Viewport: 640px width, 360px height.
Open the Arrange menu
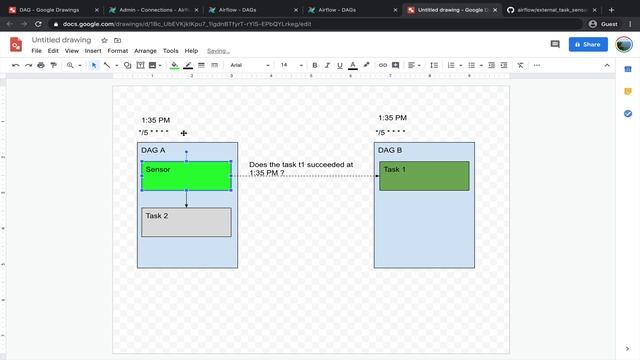pyautogui.click(x=145, y=51)
